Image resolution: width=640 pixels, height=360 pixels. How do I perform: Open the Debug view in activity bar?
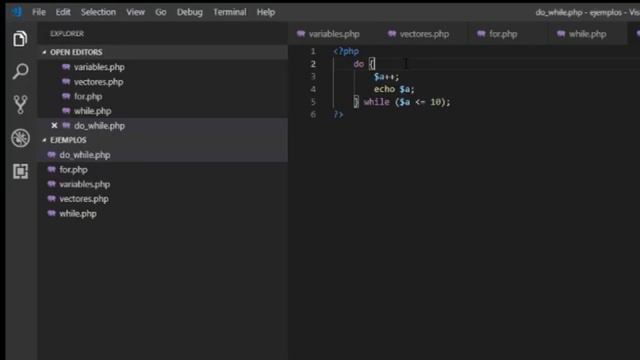[x=20, y=138]
